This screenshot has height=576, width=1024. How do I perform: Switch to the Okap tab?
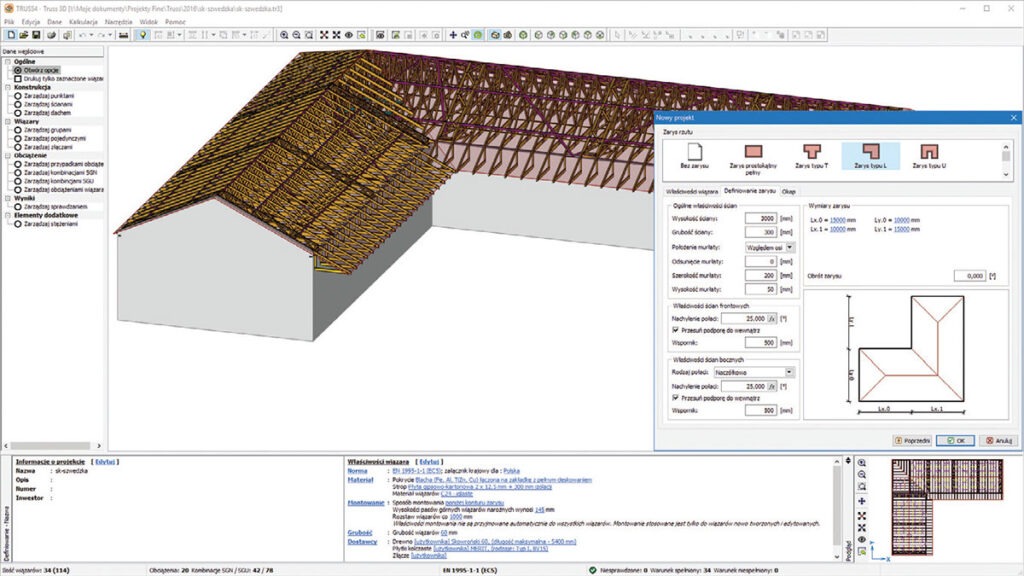pos(789,192)
